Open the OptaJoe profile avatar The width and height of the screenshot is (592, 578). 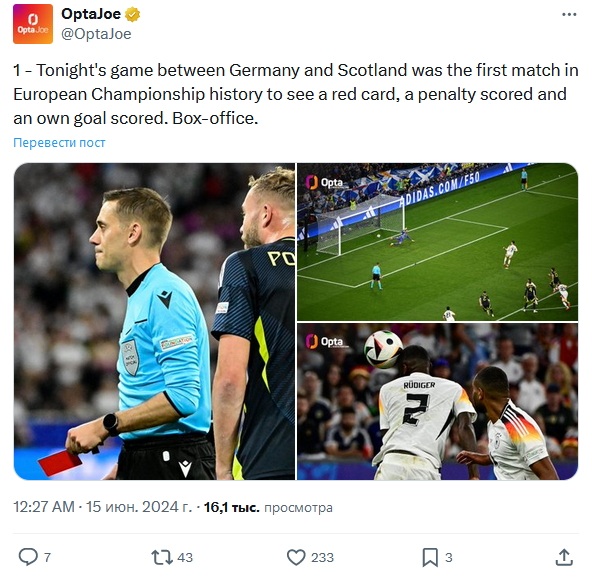click(x=33, y=24)
